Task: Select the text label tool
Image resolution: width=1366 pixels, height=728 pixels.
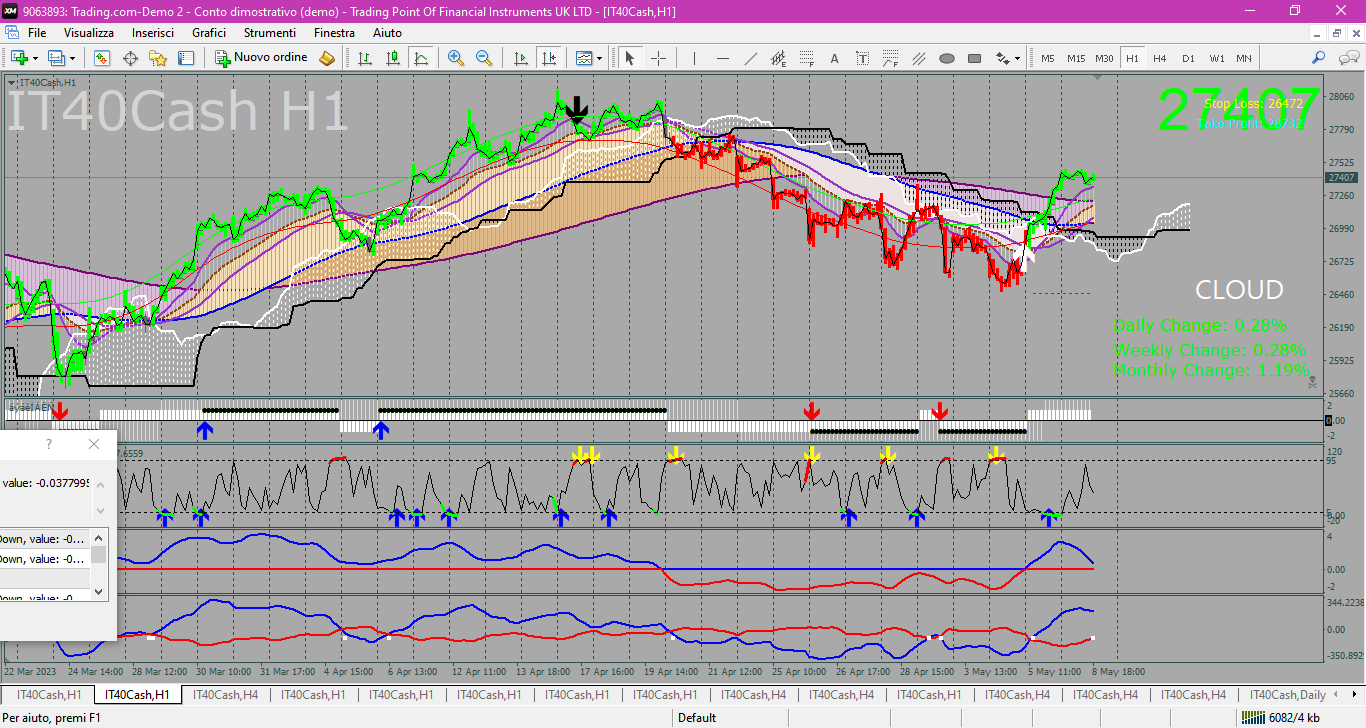Action: click(862, 58)
